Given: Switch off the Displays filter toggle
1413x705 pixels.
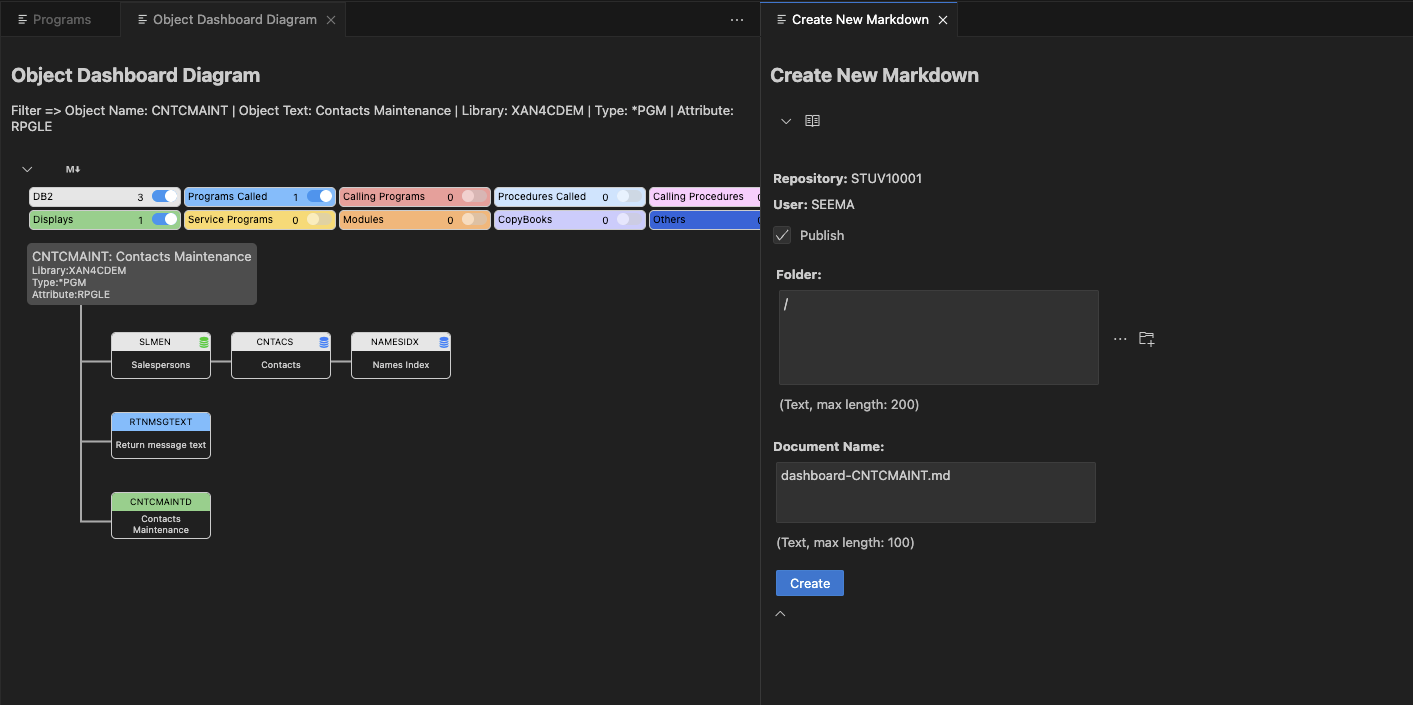Looking at the screenshot, I should click(165, 220).
